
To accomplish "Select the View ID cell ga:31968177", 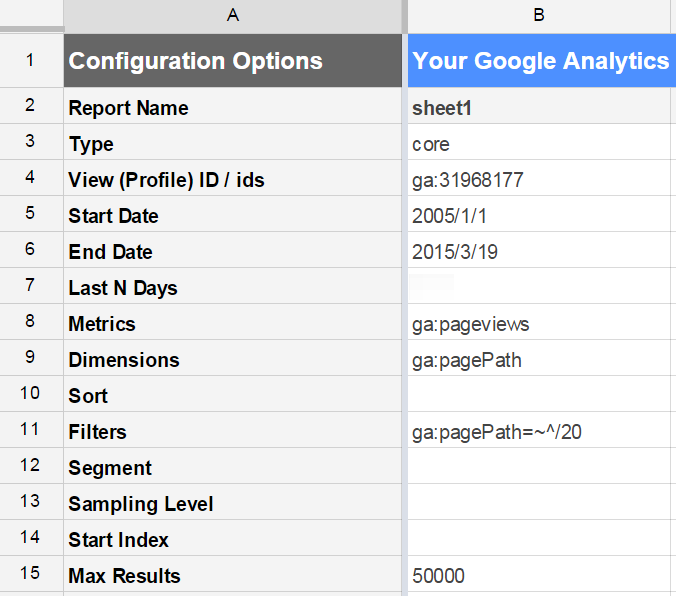I will pos(541,179).
